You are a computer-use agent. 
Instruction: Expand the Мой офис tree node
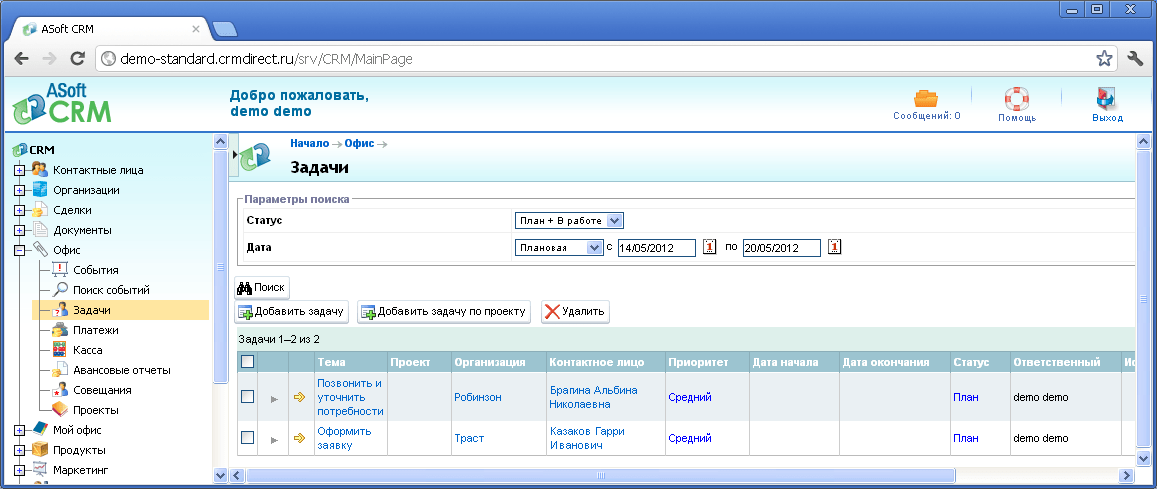click(19, 430)
